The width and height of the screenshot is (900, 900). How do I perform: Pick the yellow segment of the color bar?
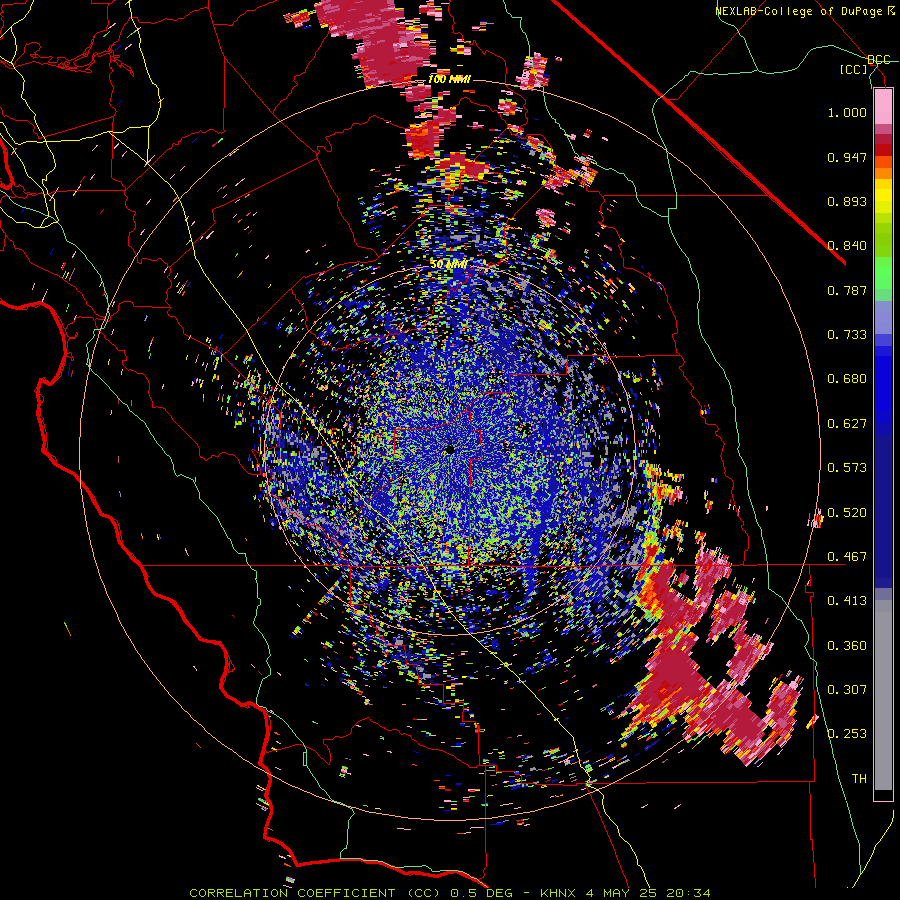click(883, 196)
